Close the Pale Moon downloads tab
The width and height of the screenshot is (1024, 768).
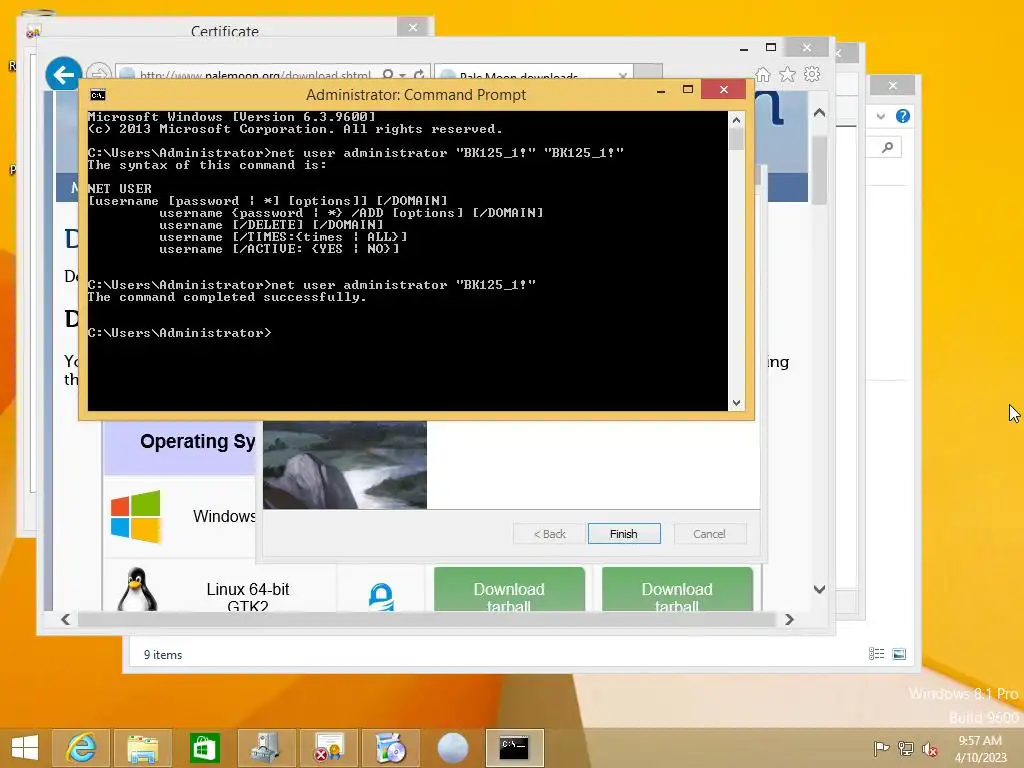[623, 75]
